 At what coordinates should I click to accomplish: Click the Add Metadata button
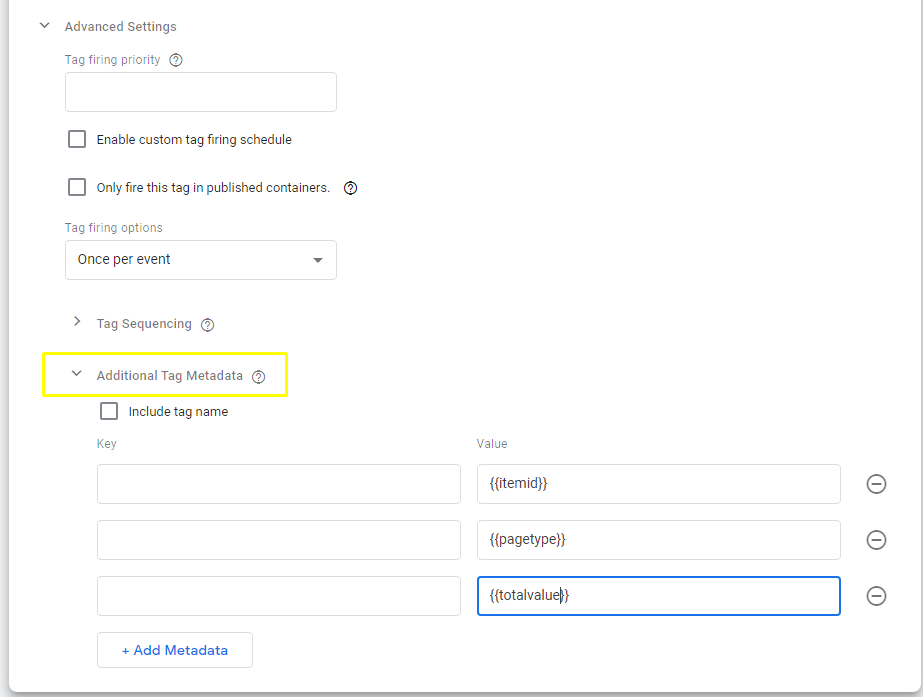point(175,650)
